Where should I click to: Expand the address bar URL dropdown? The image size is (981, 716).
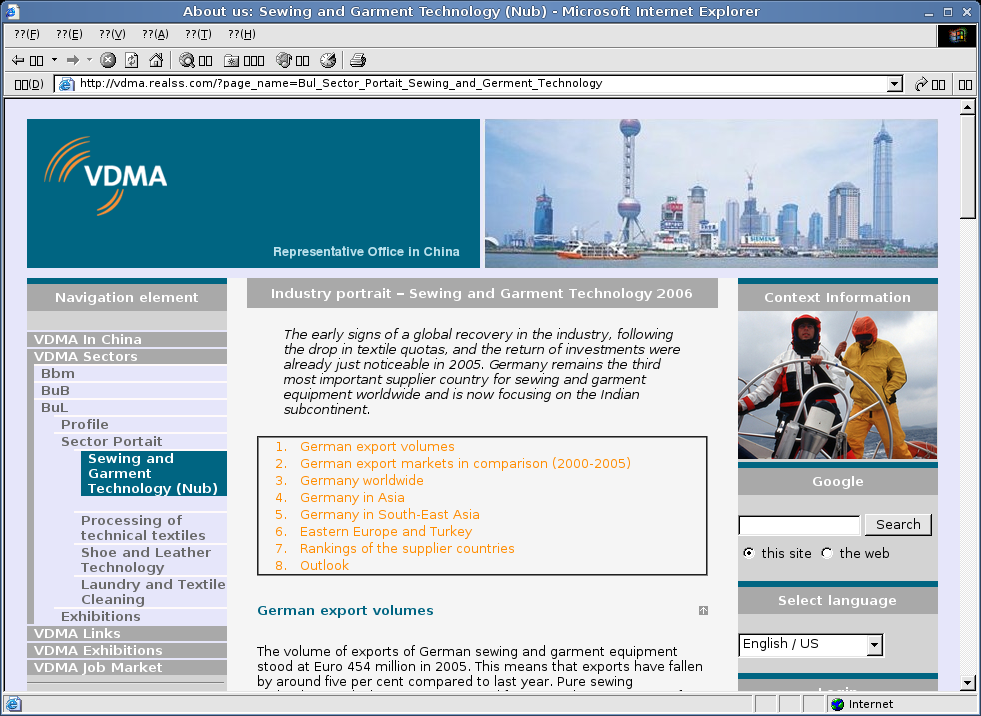pyautogui.click(x=894, y=84)
